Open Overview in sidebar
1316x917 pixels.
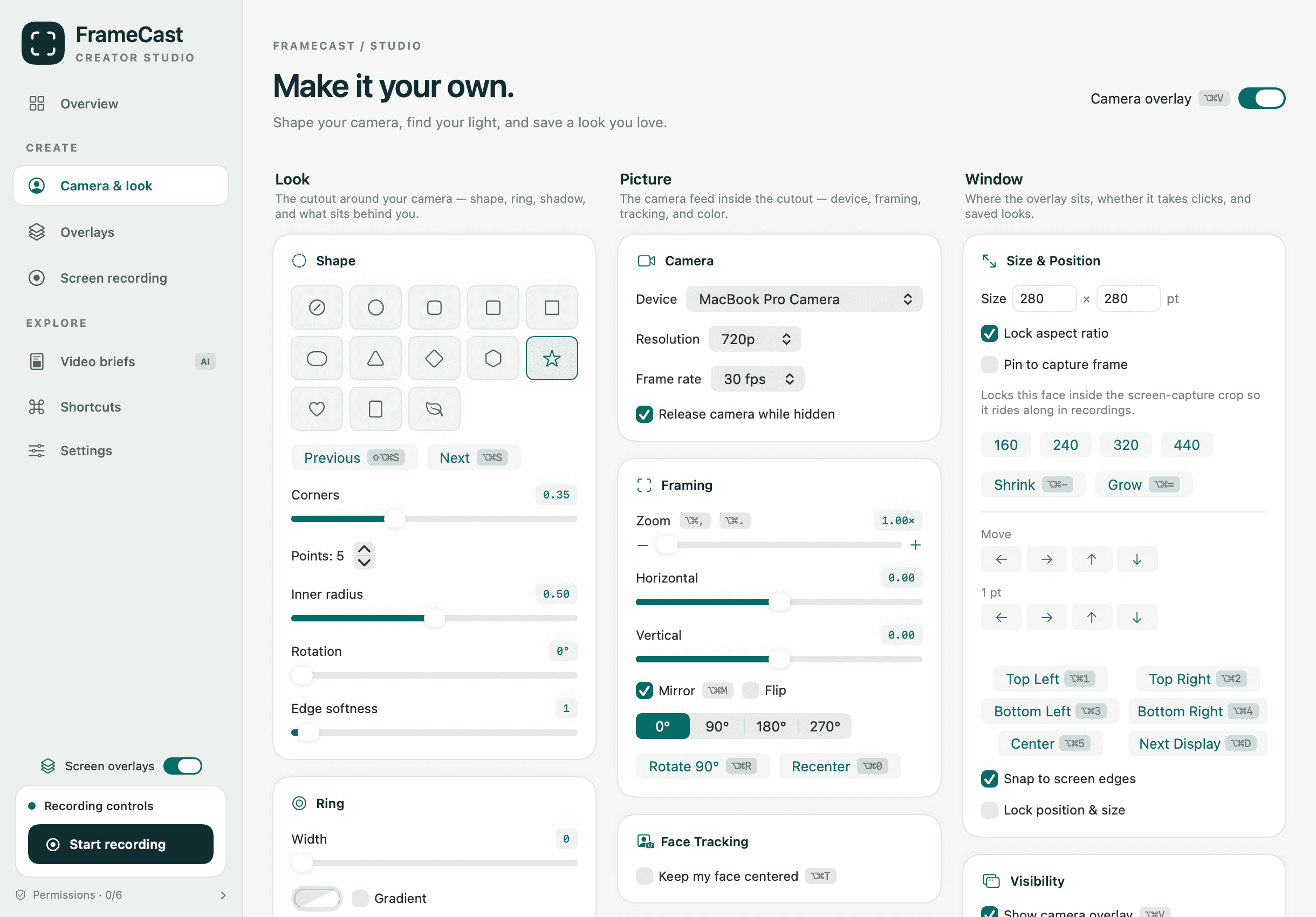[120, 104]
